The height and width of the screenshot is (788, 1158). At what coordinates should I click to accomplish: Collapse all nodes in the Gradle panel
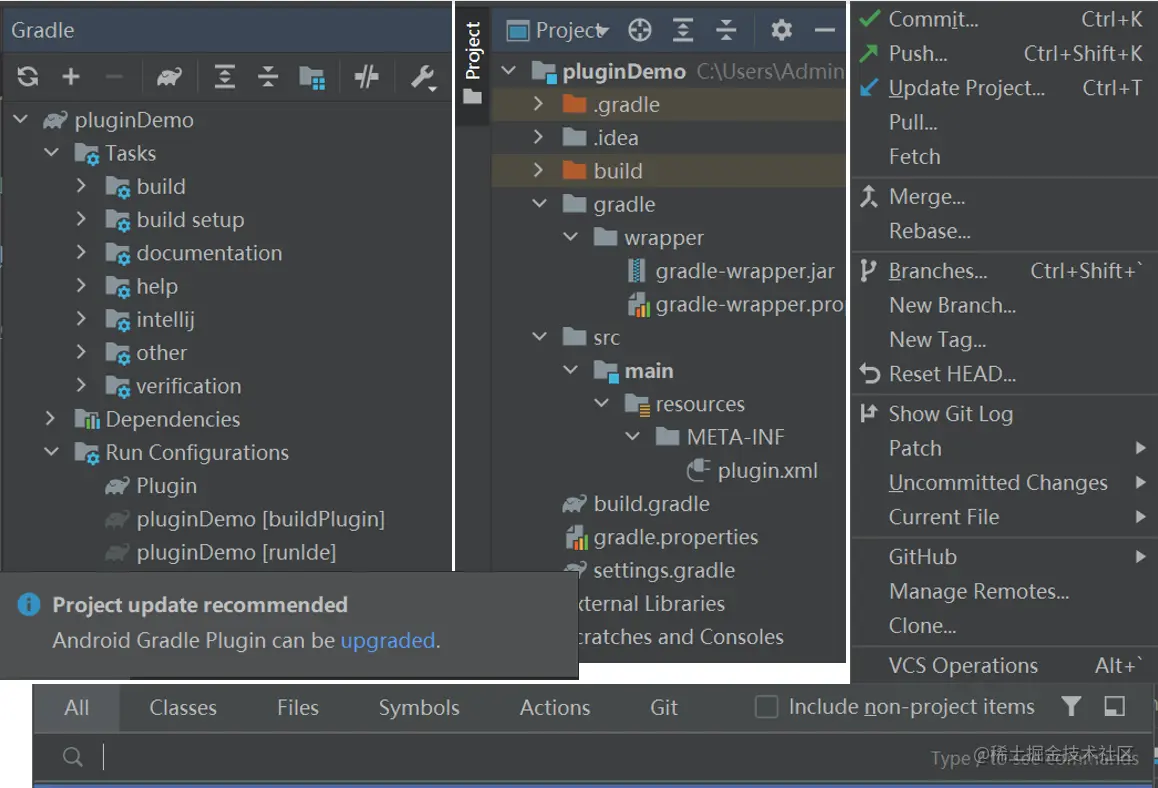(268, 76)
